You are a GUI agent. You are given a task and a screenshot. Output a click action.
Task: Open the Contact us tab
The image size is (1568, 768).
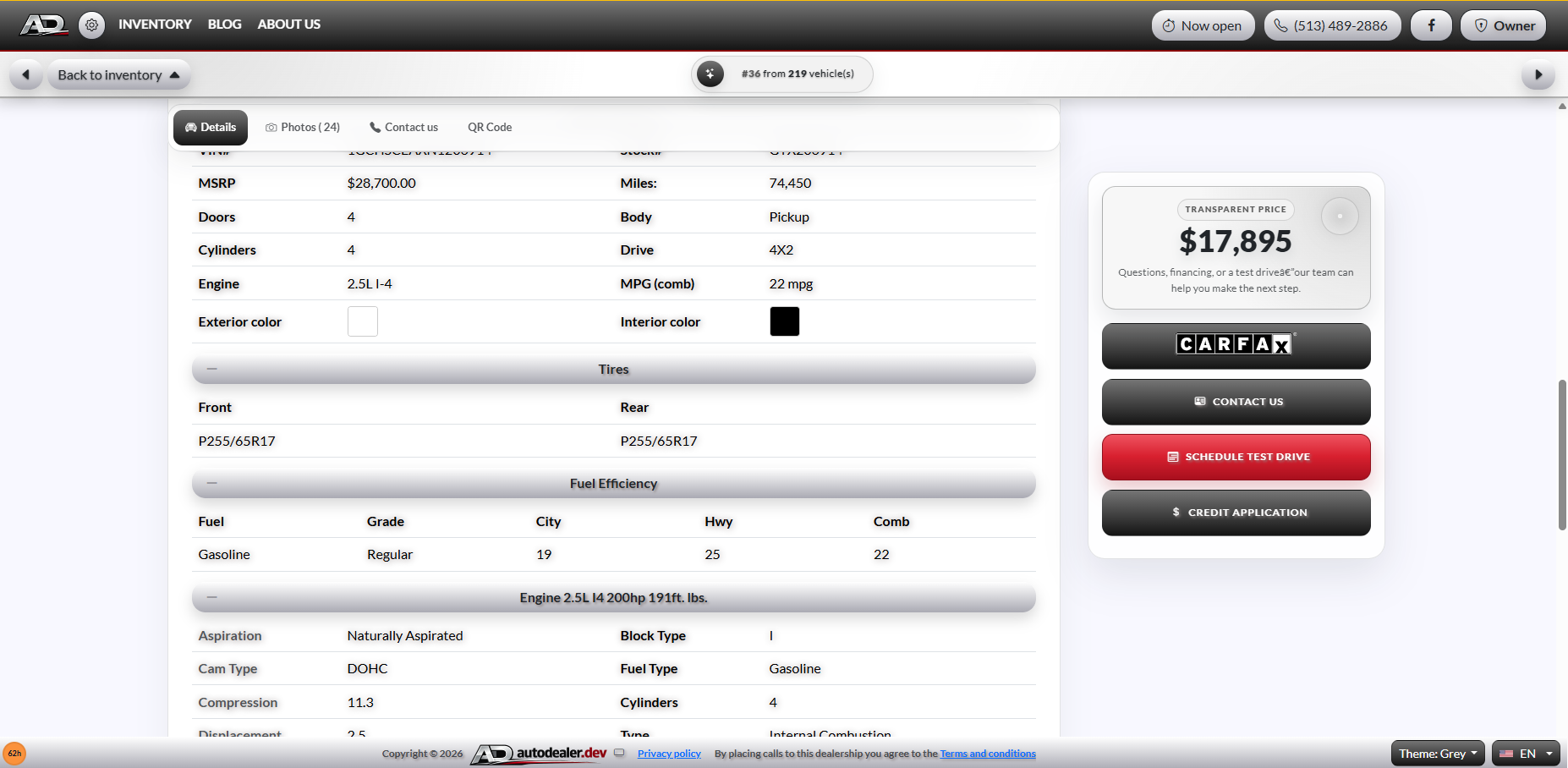[x=403, y=127]
